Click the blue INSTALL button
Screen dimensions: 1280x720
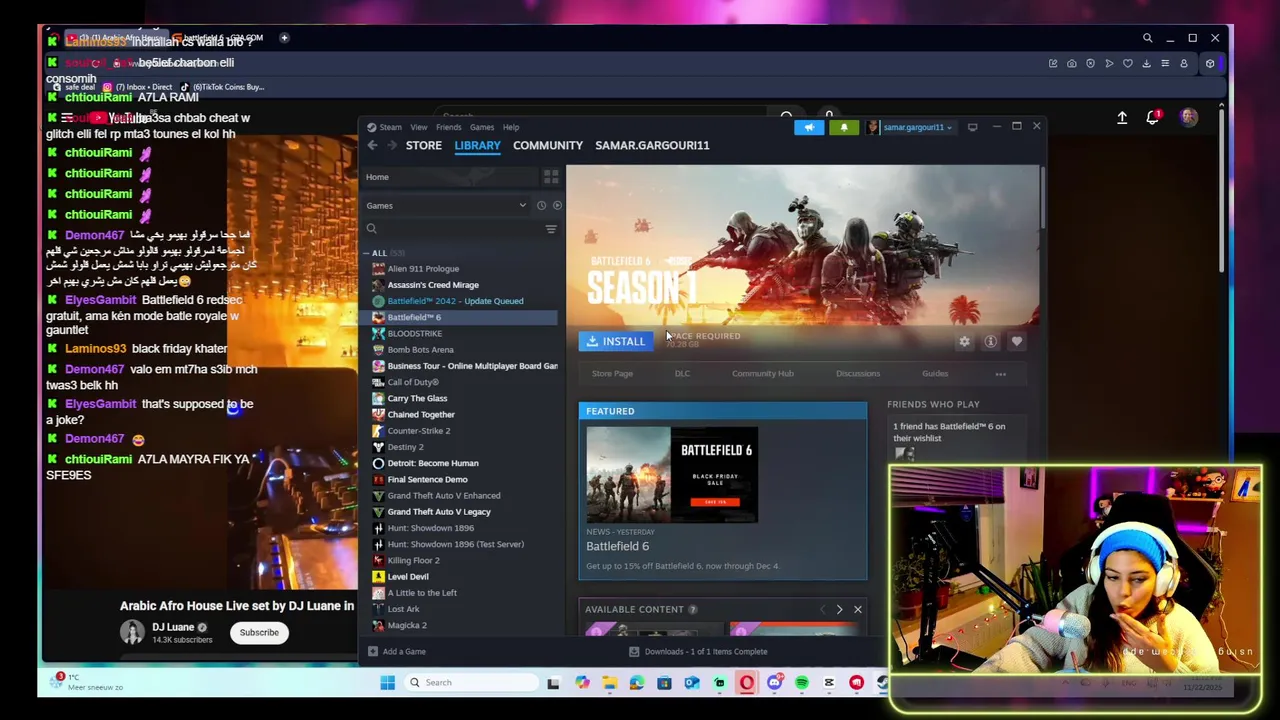(616, 341)
